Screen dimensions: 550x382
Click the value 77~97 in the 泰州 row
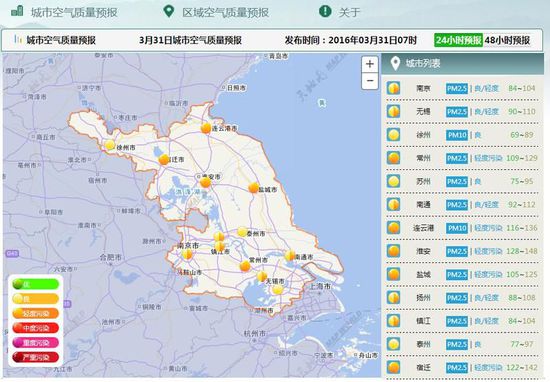pos(522,344)
